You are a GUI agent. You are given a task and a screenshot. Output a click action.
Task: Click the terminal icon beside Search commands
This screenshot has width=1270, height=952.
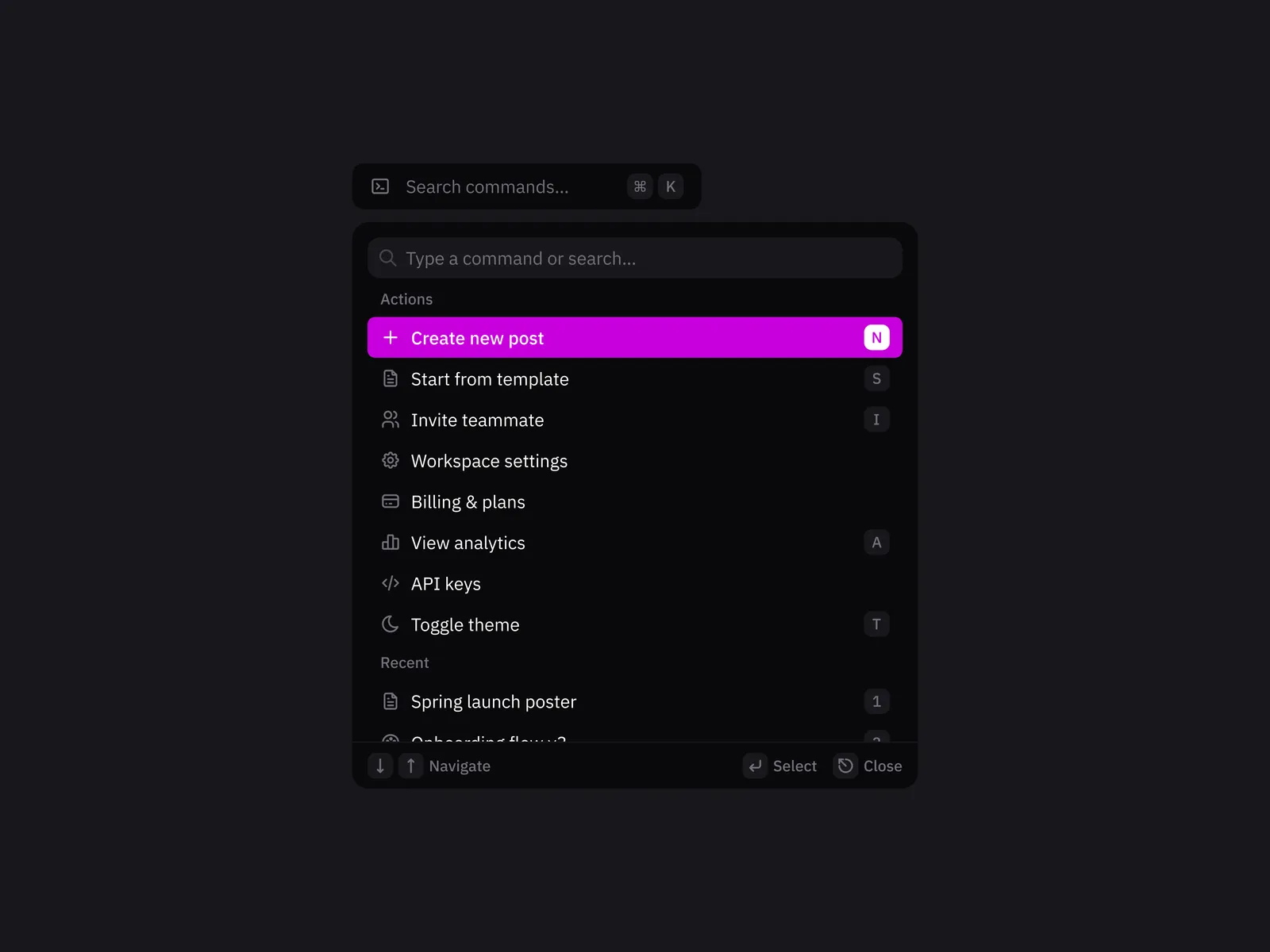point(380,186)
